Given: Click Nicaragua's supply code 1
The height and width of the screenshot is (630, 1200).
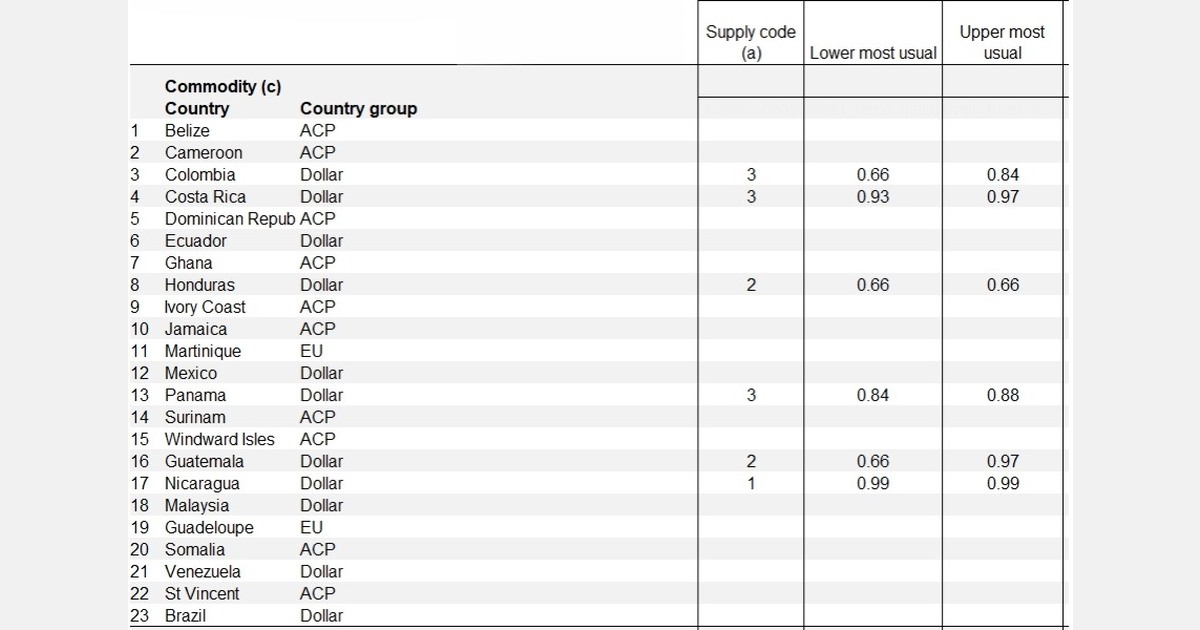Looking at the screenshot, I should (751, 483).
